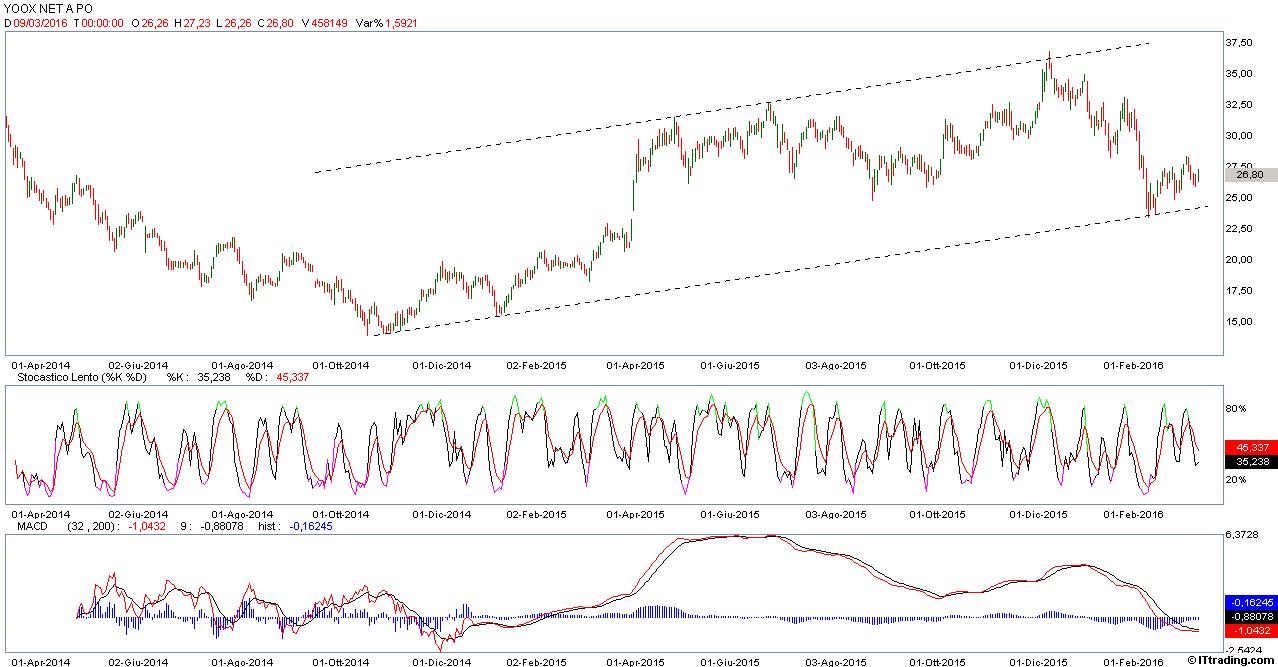The height and width of the screenshot is (667, 1278).
Task: Click the Stocastico Lento indicator label
Action: tap(78, 377)
